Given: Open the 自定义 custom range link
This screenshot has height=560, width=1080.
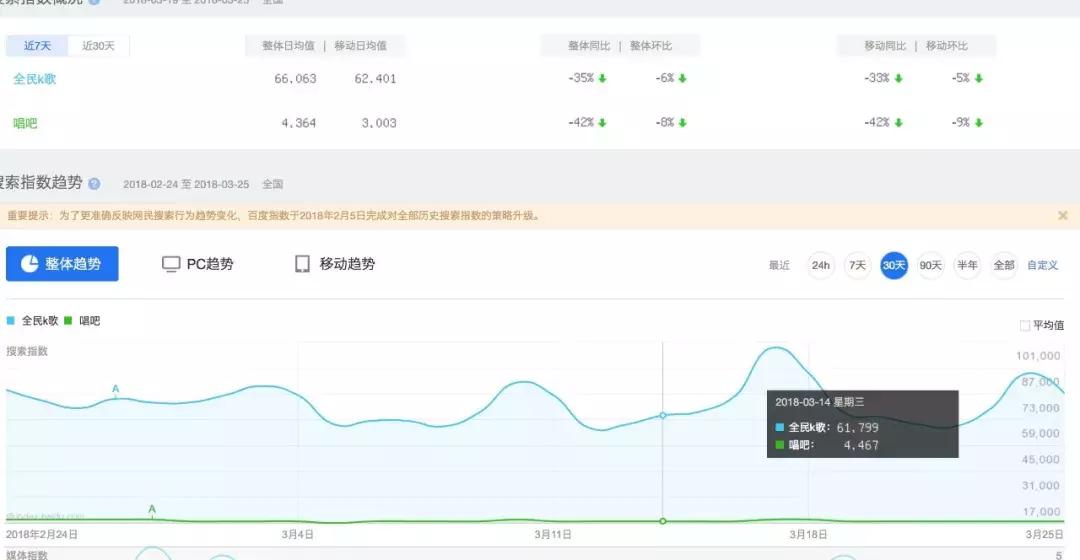Looking at the screenshot, I should (1042, 265).
